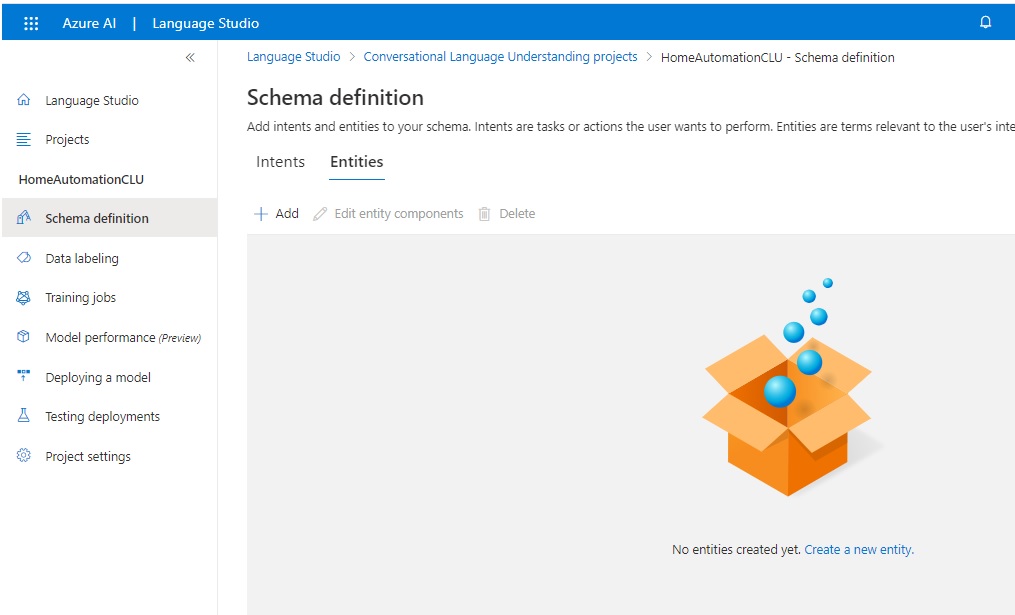
Task: Click the Projects list icon
Action: [x=24, y=140]
